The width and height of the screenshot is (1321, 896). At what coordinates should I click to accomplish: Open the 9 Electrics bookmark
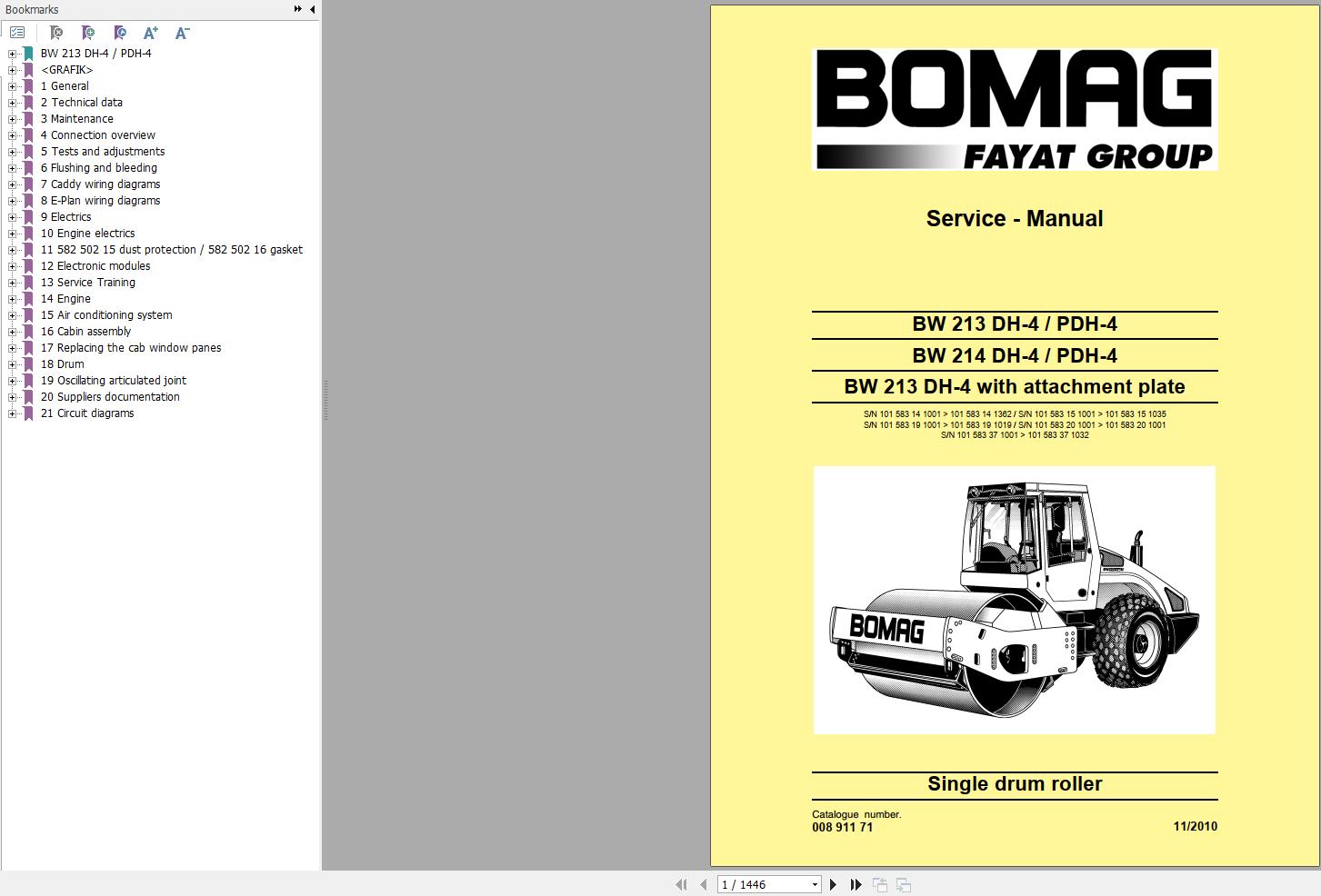click(65, 216)
